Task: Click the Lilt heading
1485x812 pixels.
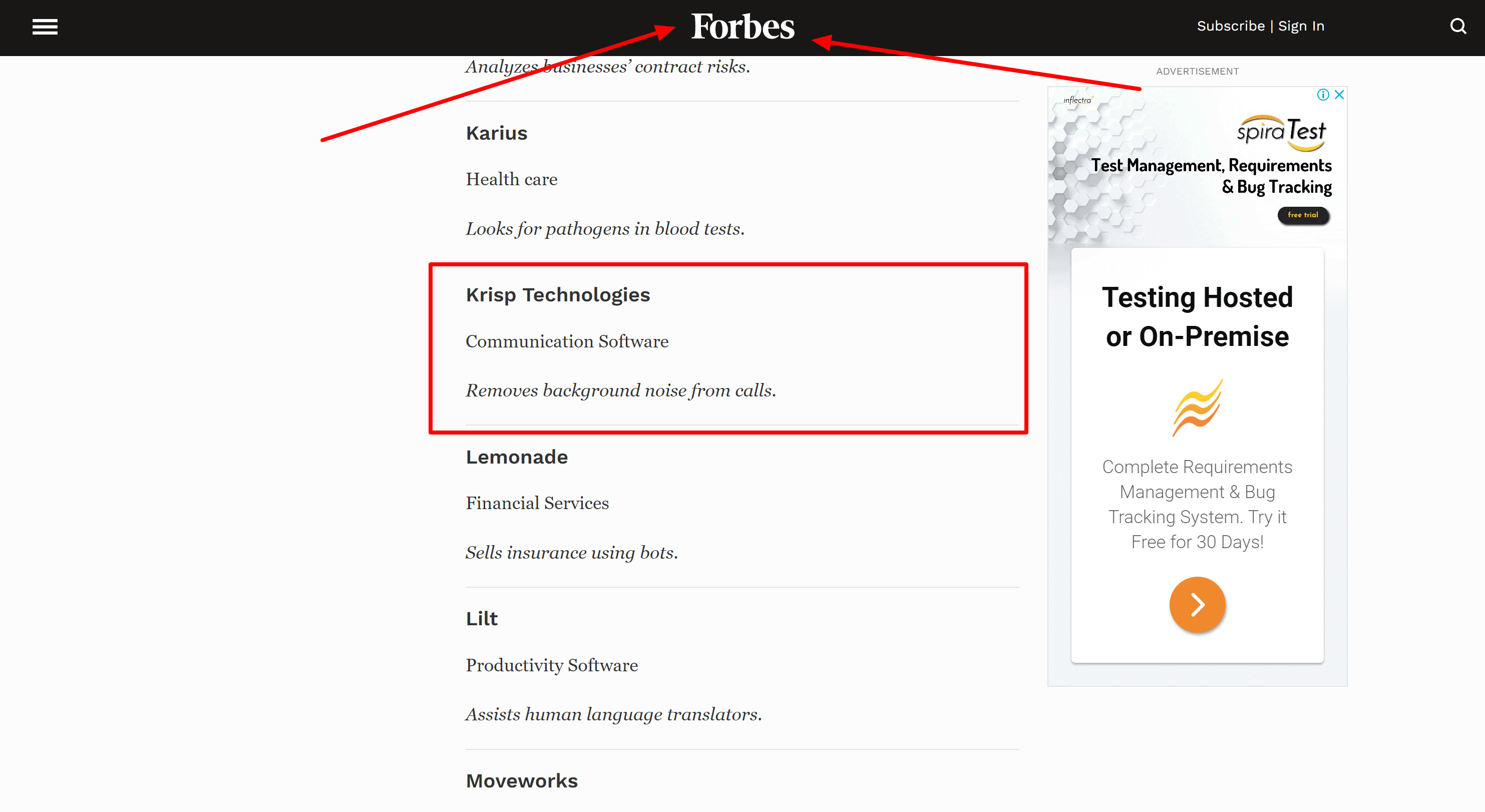Action: (x=481, y=619)
